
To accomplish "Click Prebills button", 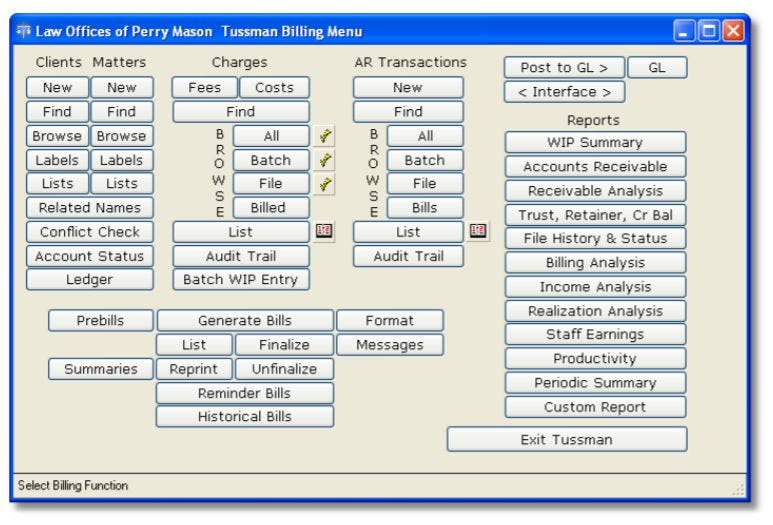I will point(101,320).
